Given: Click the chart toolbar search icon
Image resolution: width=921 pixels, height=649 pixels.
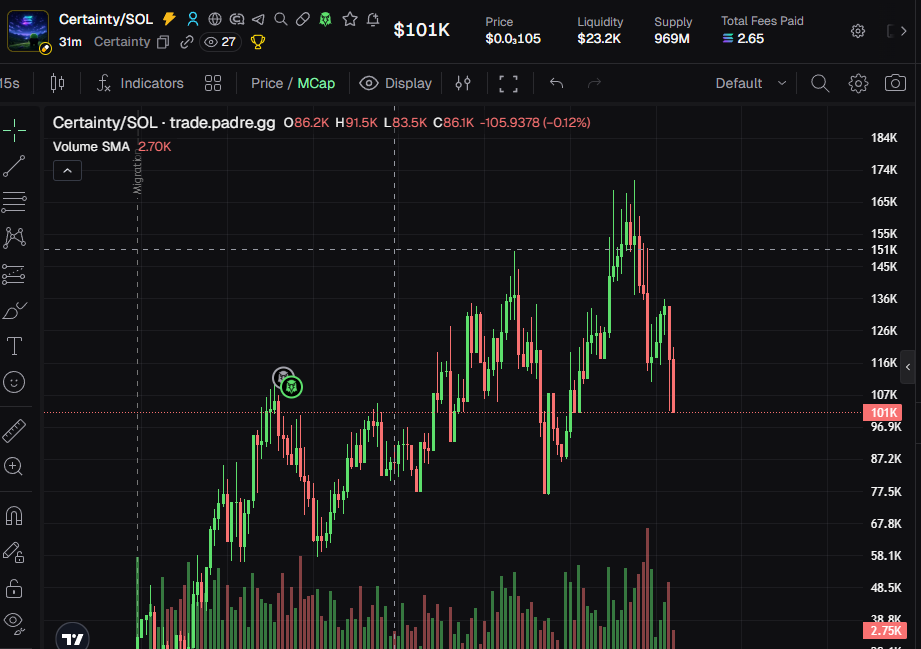Looking at the screenshot, I should click(x=820, y=83).
